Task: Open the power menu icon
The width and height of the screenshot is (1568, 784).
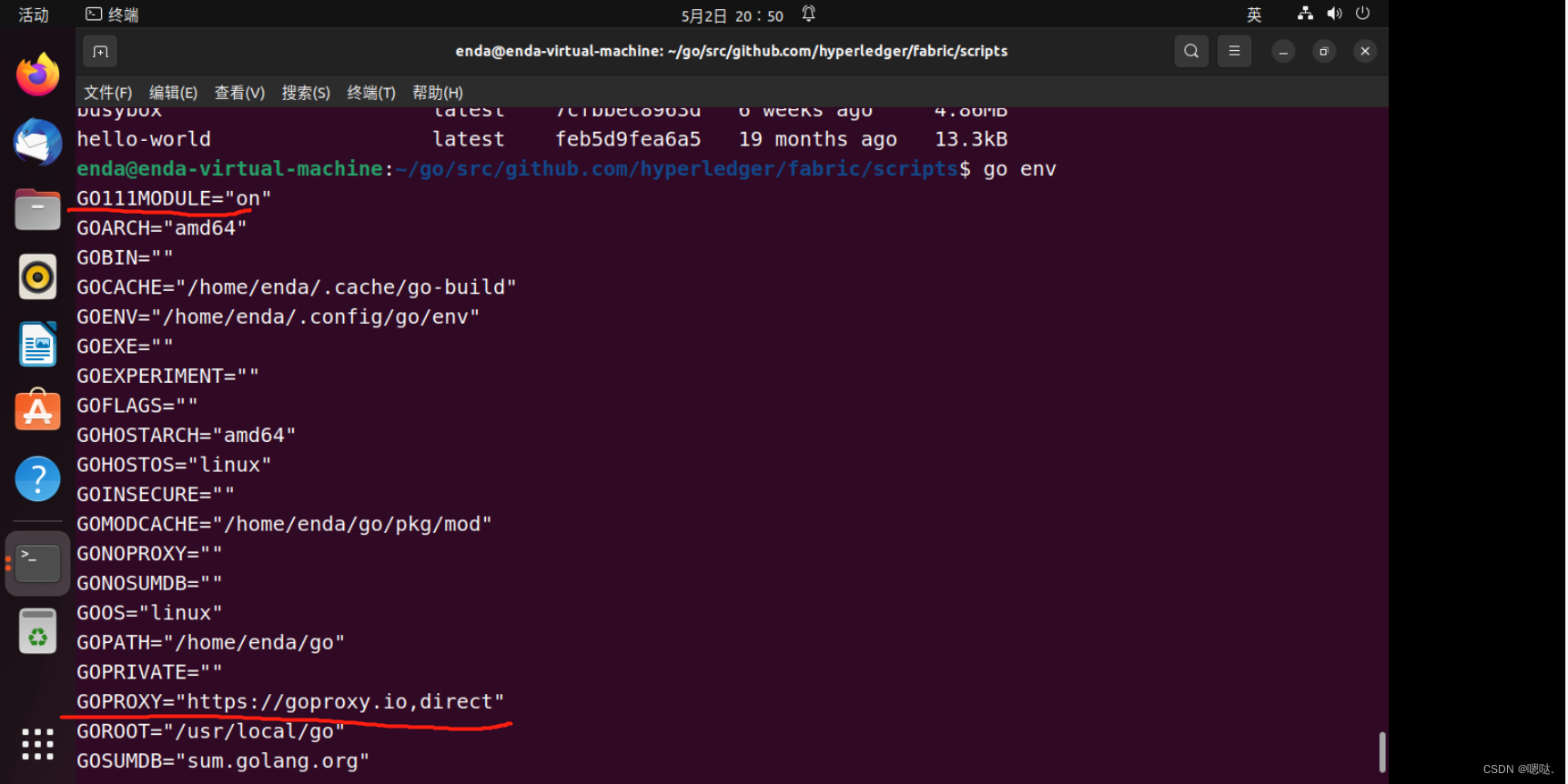Action: [x=1362, y=14]
